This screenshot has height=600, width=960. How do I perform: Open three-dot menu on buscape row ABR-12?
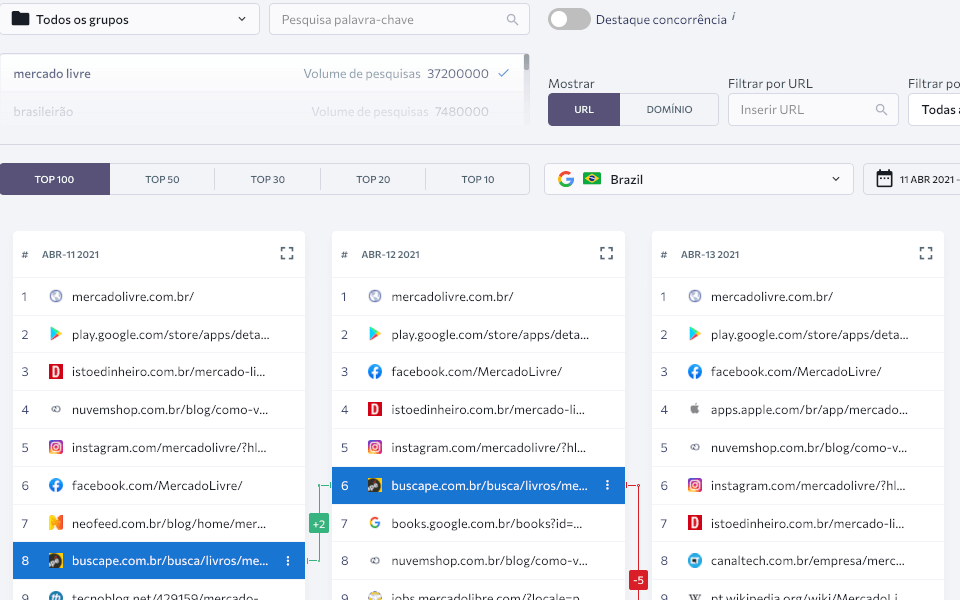pyautogui.click(x=607, y=486)
